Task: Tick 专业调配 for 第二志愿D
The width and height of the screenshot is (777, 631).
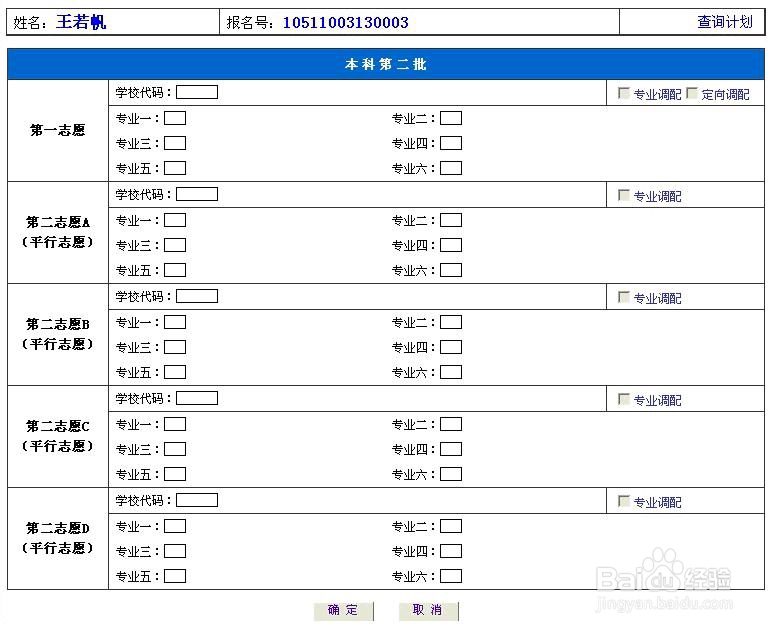Action: 624,501
